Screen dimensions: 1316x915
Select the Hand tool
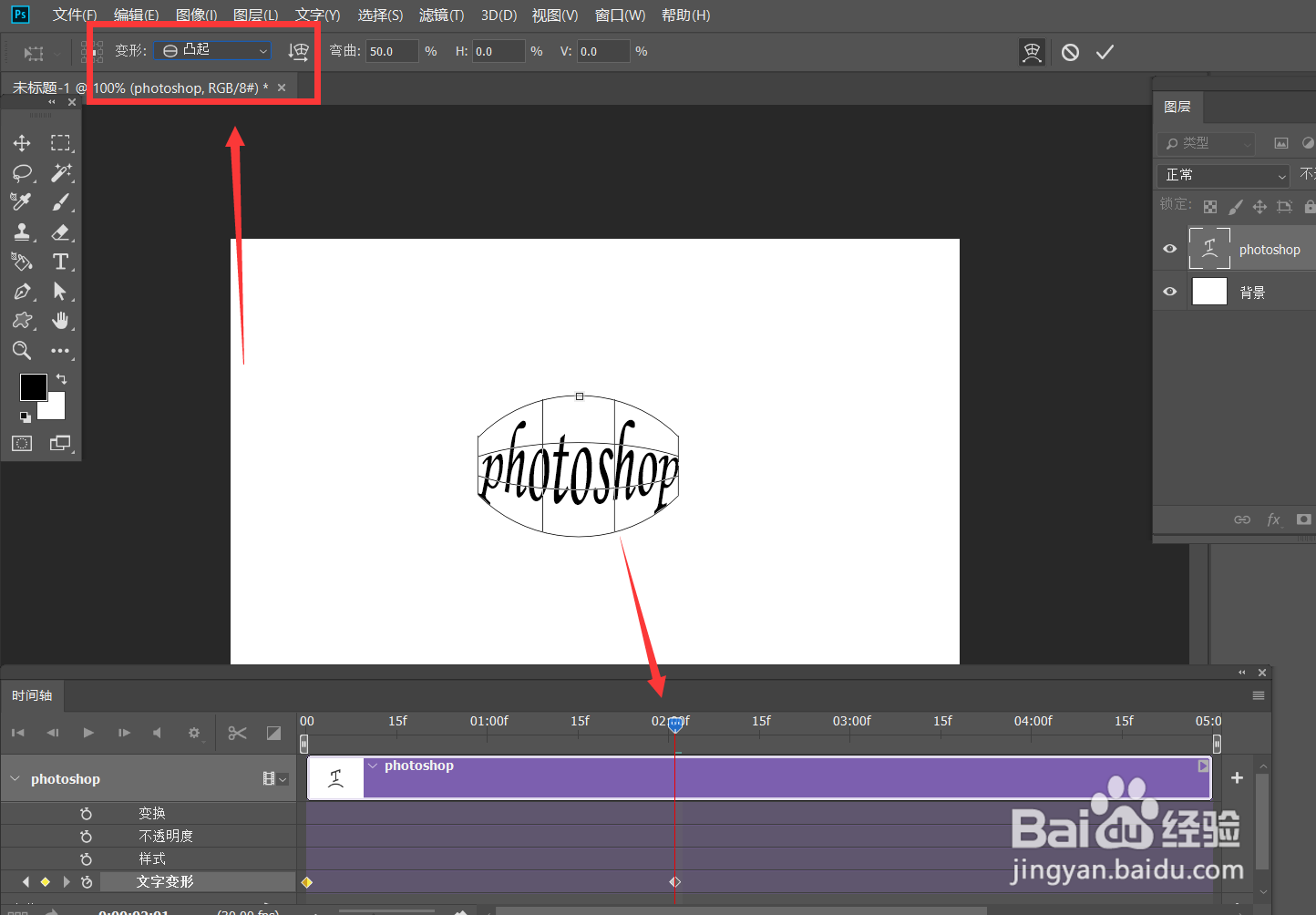point(60,321)
